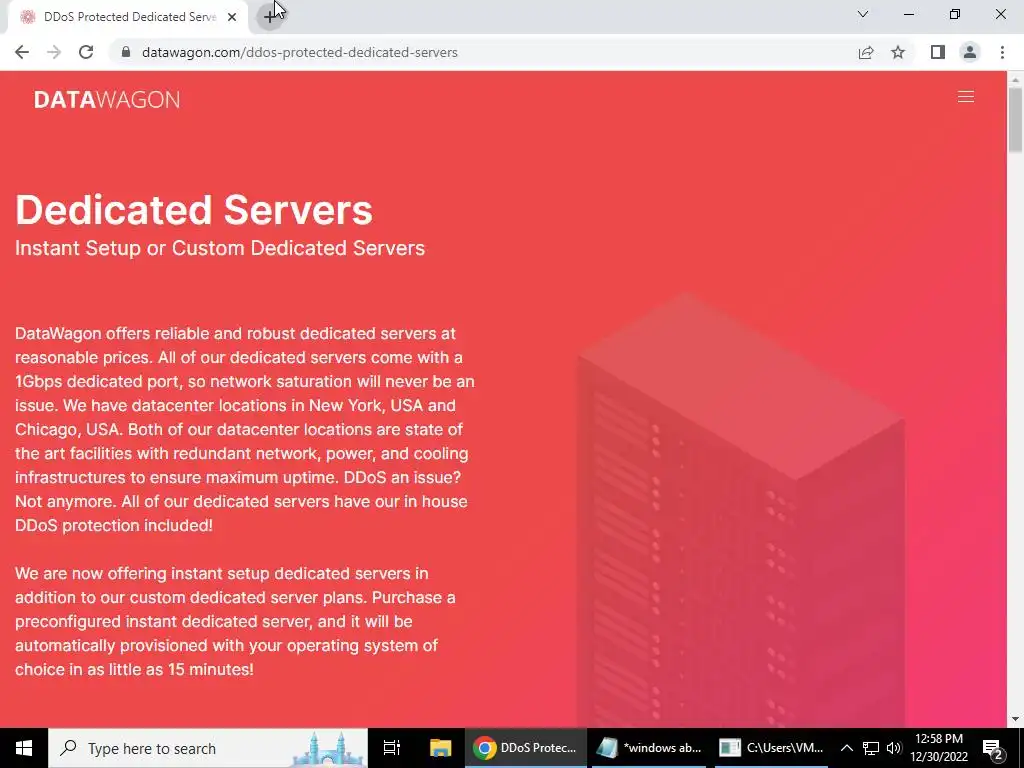Open the hamburger menu on DataWagon page
Image resolution: width=1024 pixels, height=768 pixels.
coord(965,97)
